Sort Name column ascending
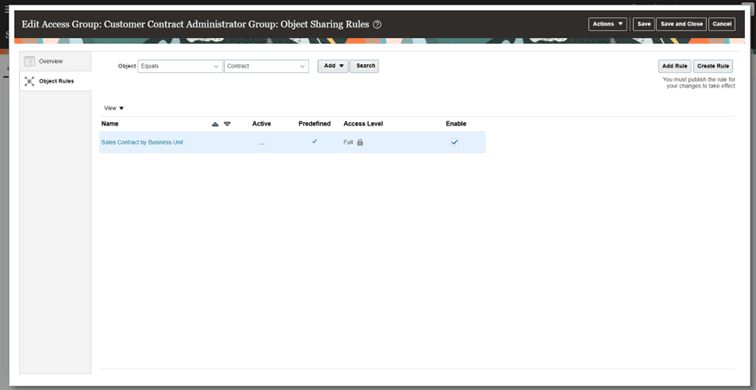The image size is (756, 390). [215, 124]
